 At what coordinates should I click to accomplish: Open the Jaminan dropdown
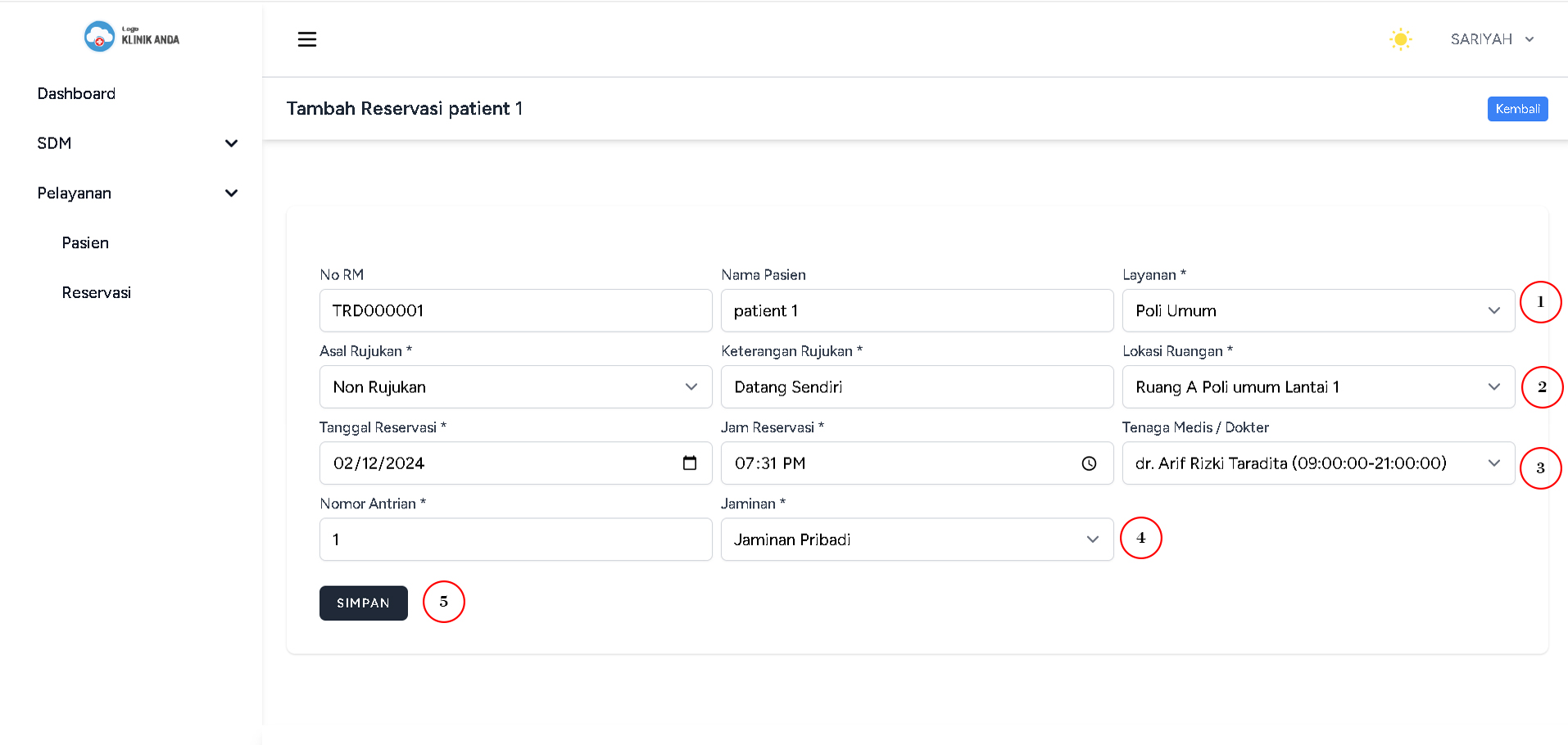click(916, 540)
